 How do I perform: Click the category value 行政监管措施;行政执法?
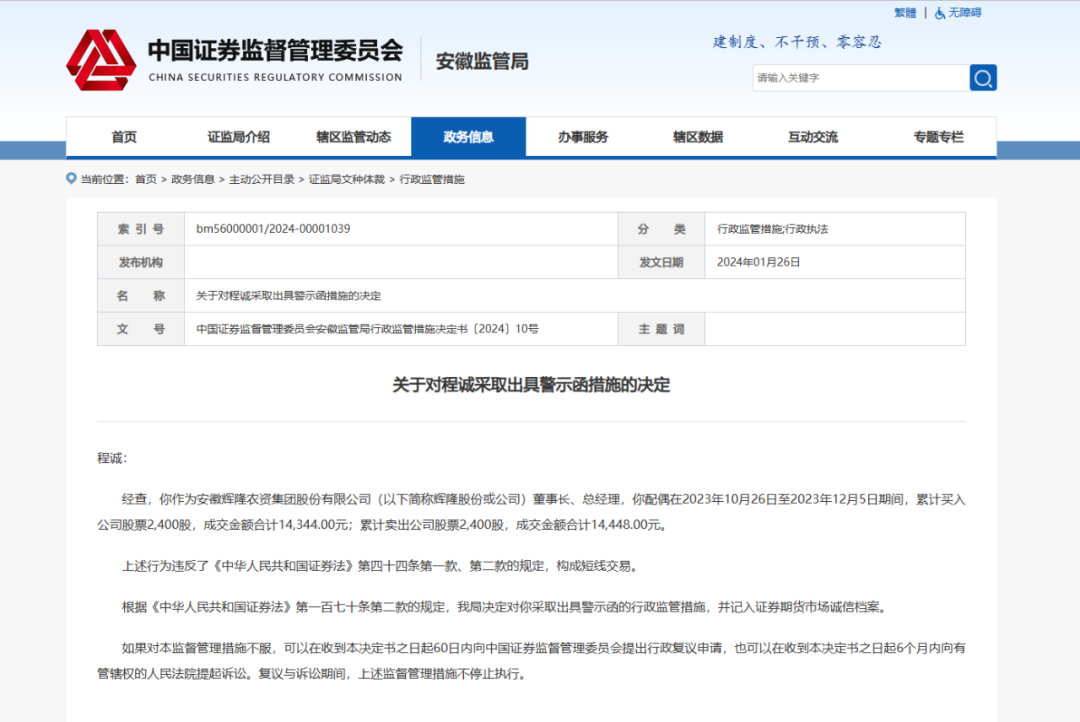tap(772, 229)
